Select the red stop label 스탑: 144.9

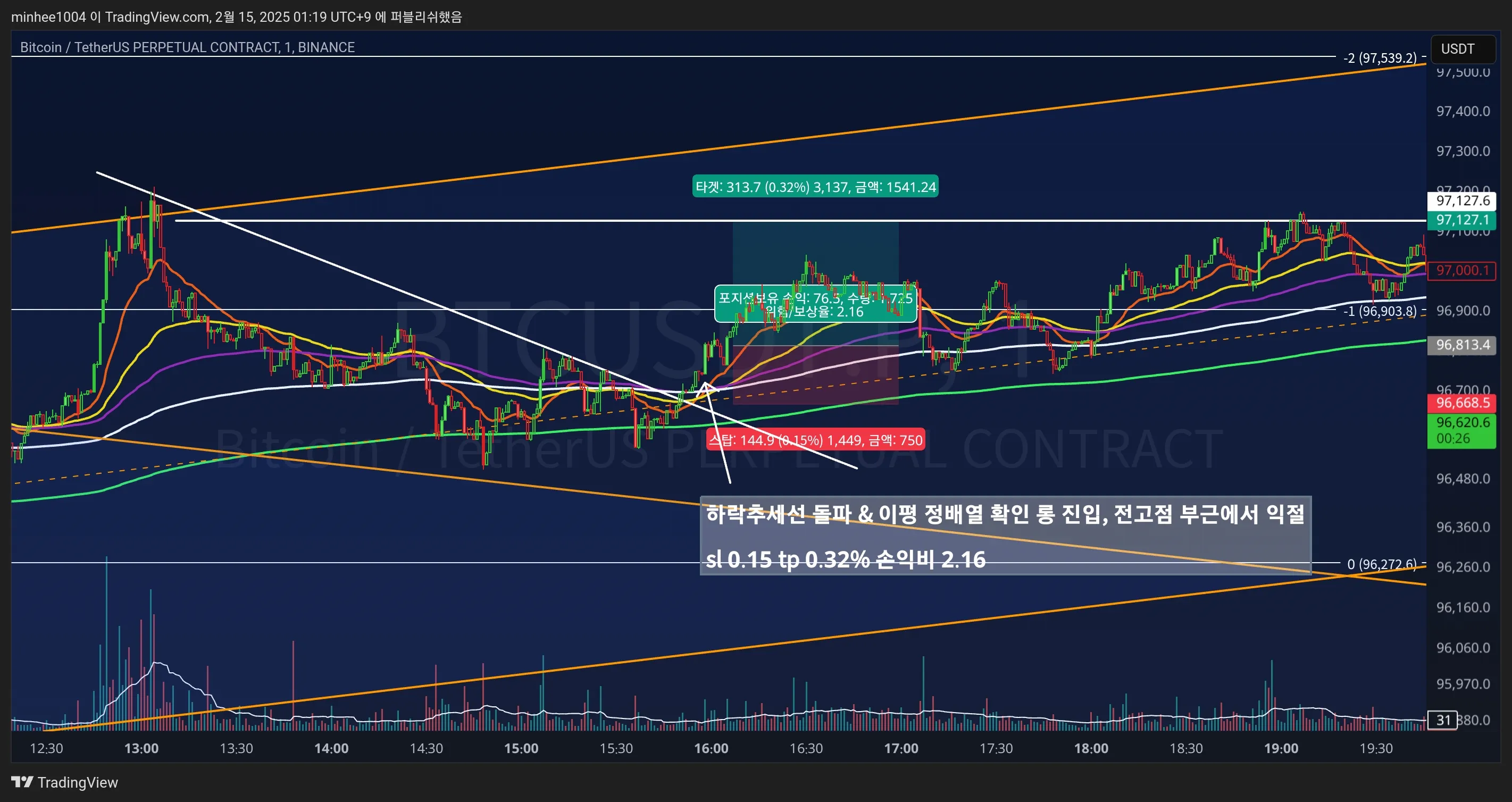[x=816, y=440]
